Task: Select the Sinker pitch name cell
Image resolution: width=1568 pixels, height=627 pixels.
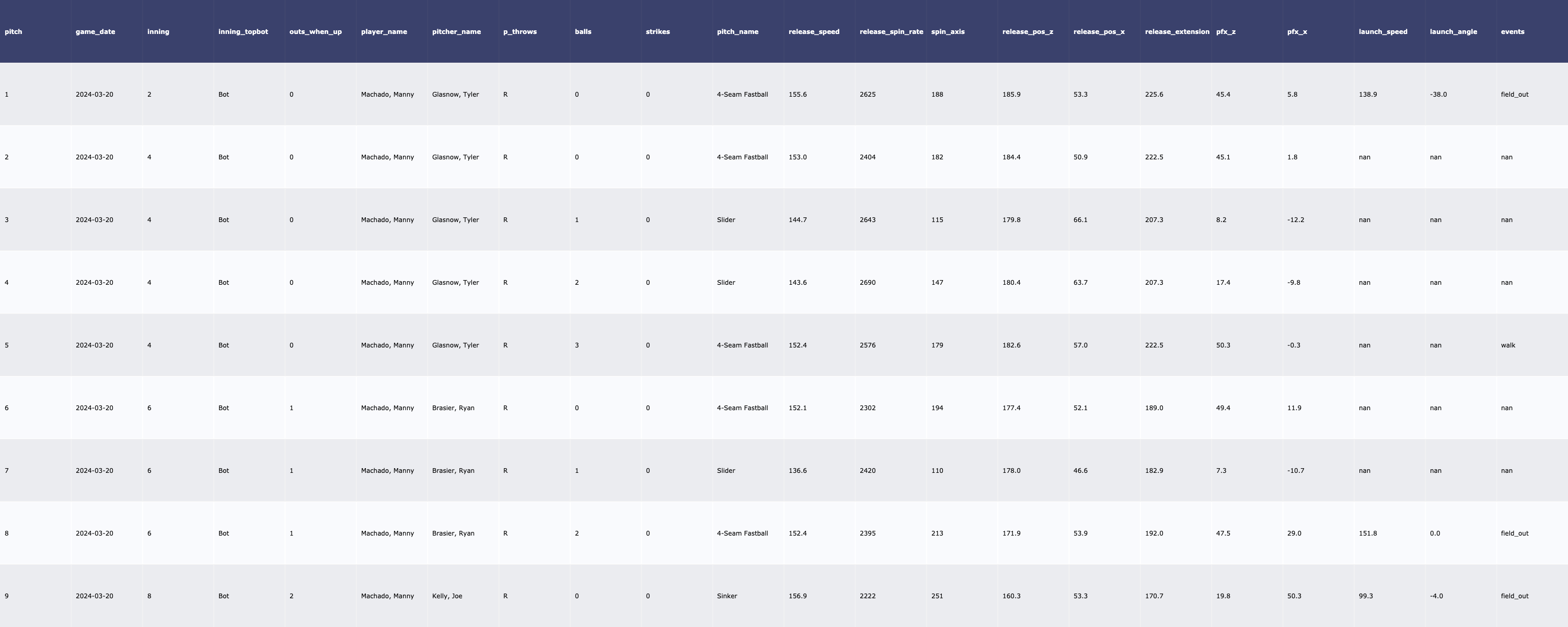Action: (727, 596)
